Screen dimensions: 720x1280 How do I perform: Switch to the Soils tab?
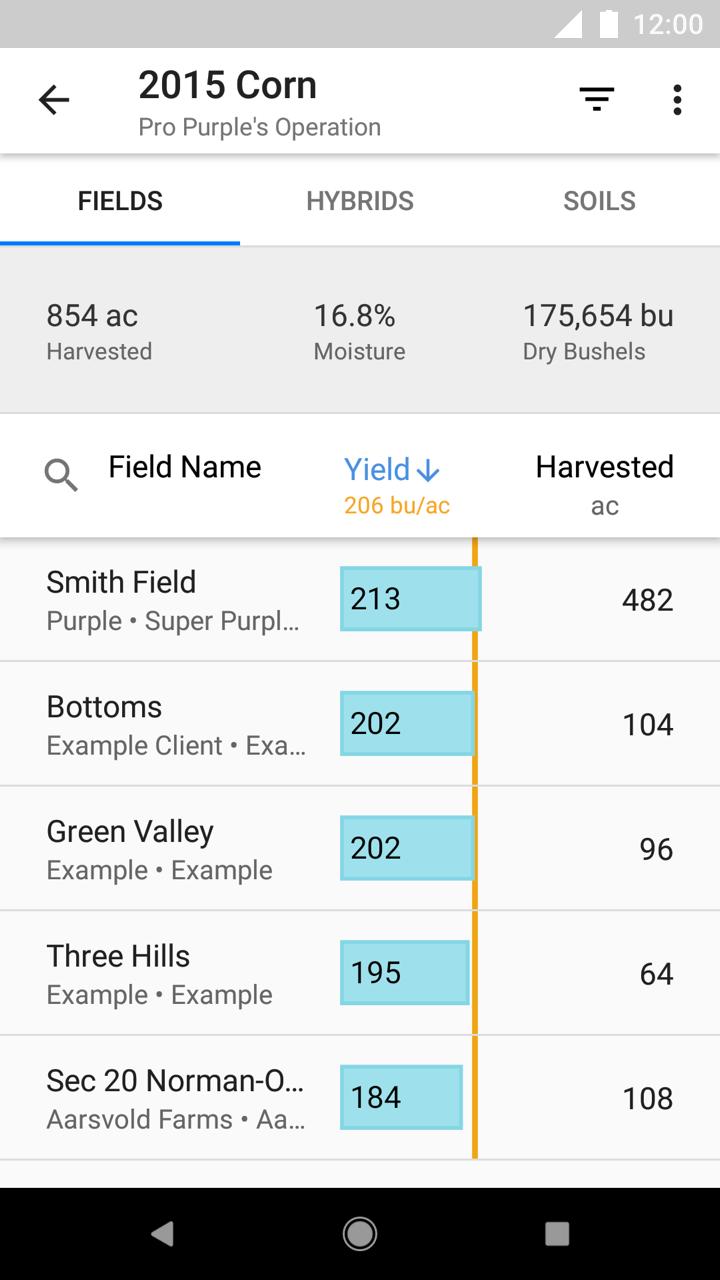599,201
